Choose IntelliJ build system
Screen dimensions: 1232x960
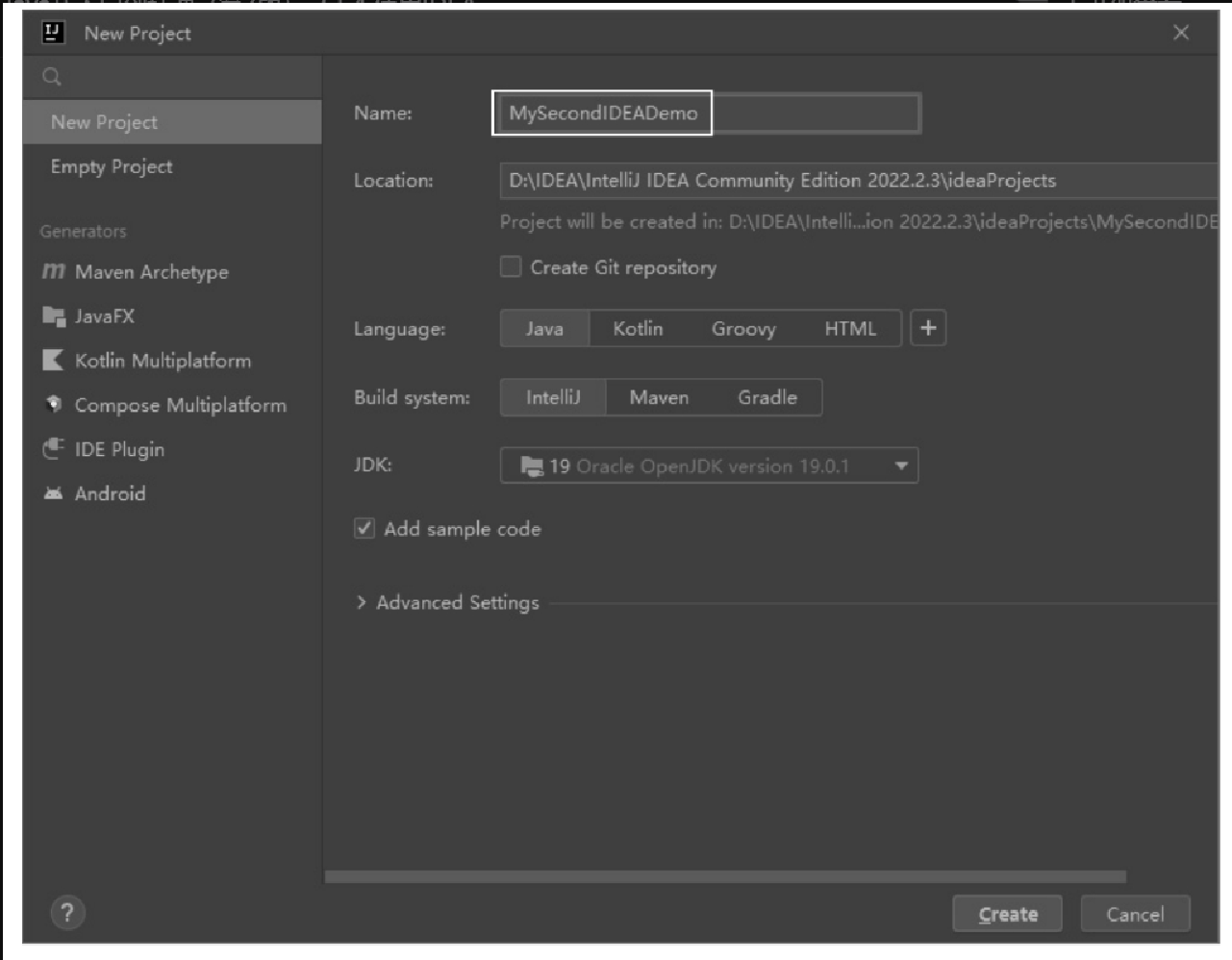pos(553,397)
